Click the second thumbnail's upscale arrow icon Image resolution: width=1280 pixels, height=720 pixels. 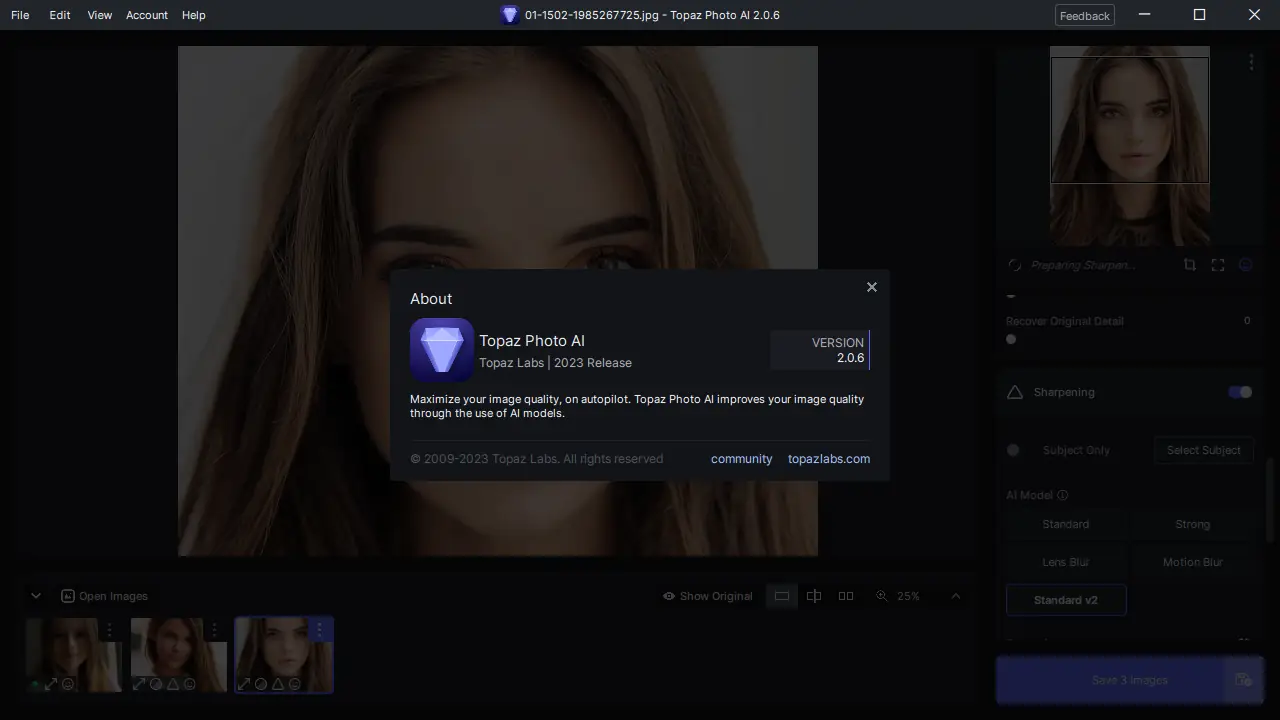pos(139,684)
